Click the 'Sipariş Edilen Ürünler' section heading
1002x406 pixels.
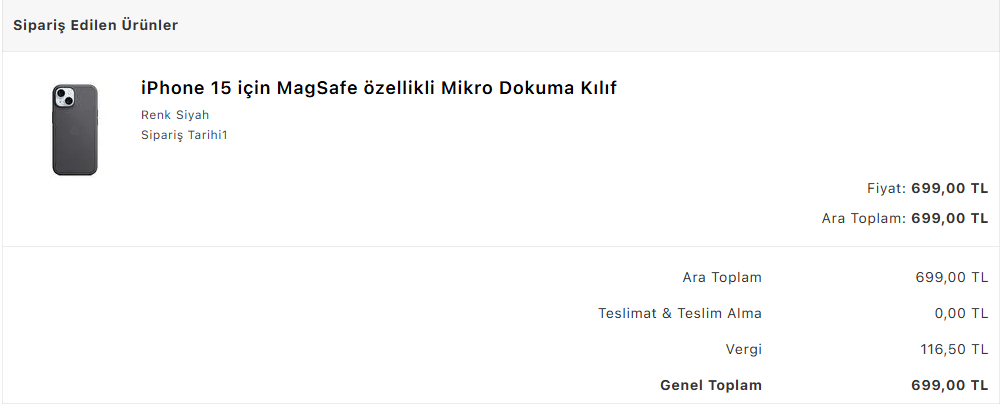[x=96, y=25]
